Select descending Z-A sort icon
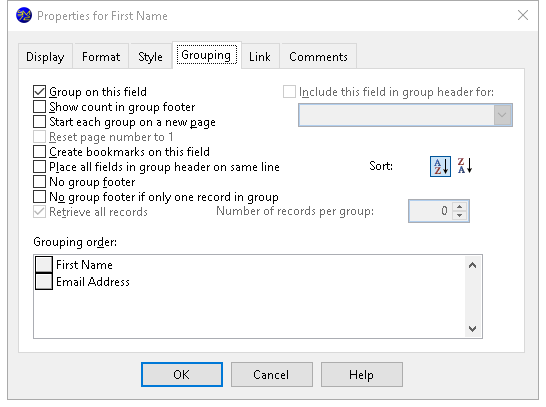This screenshot has width=546, height=407. (x=465, y=166)
